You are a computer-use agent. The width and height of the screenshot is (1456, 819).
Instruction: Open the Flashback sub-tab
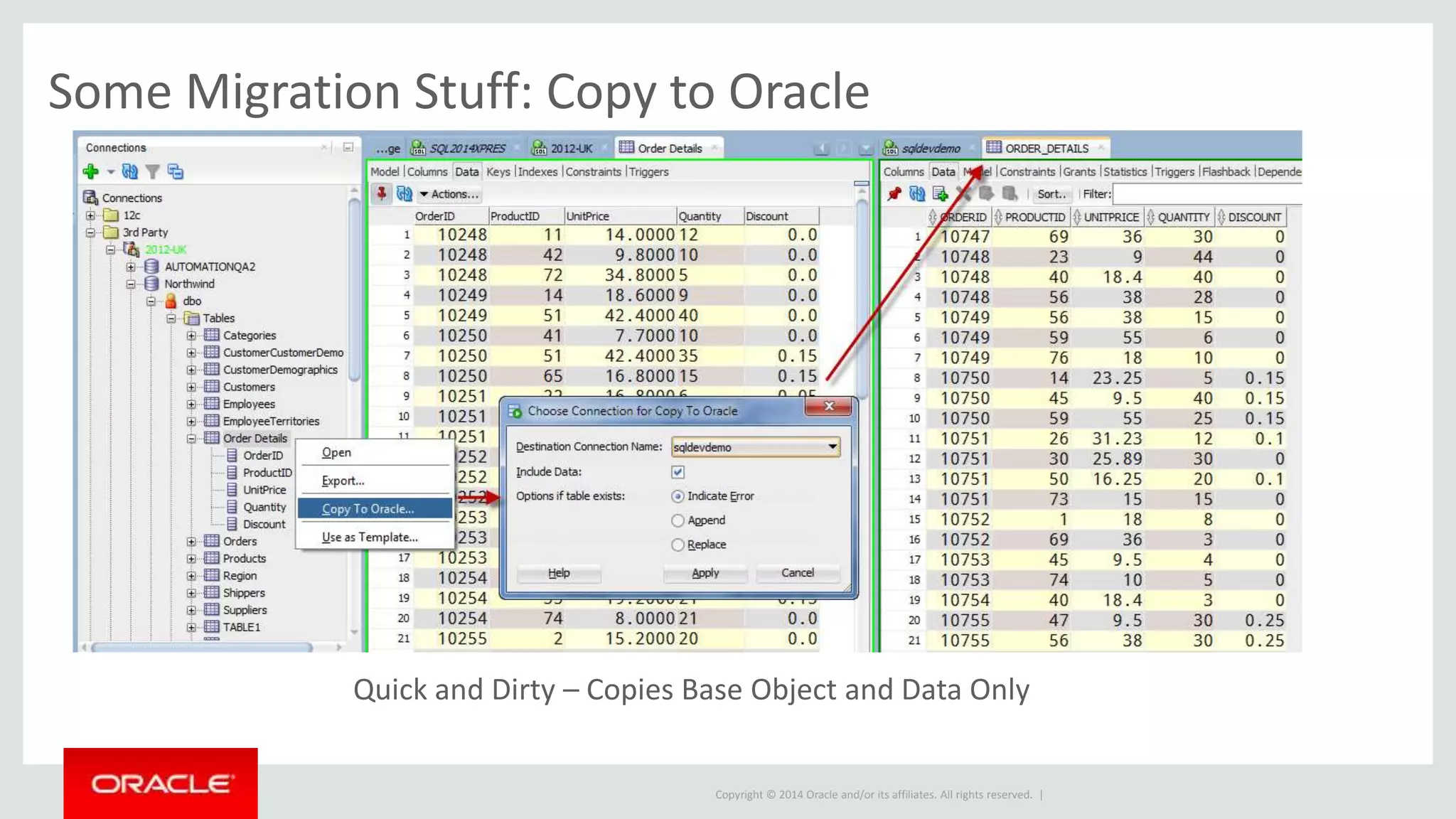click(1226, 171)
